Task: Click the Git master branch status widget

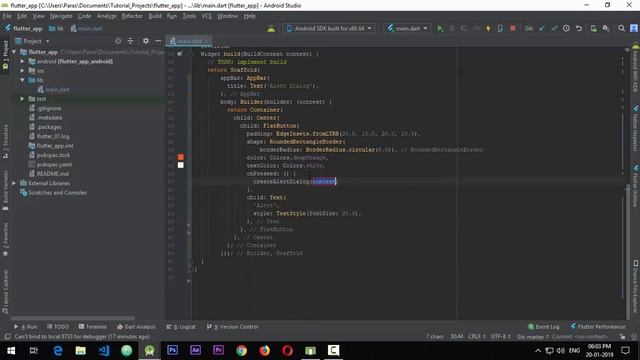Action: coord(532,337)
